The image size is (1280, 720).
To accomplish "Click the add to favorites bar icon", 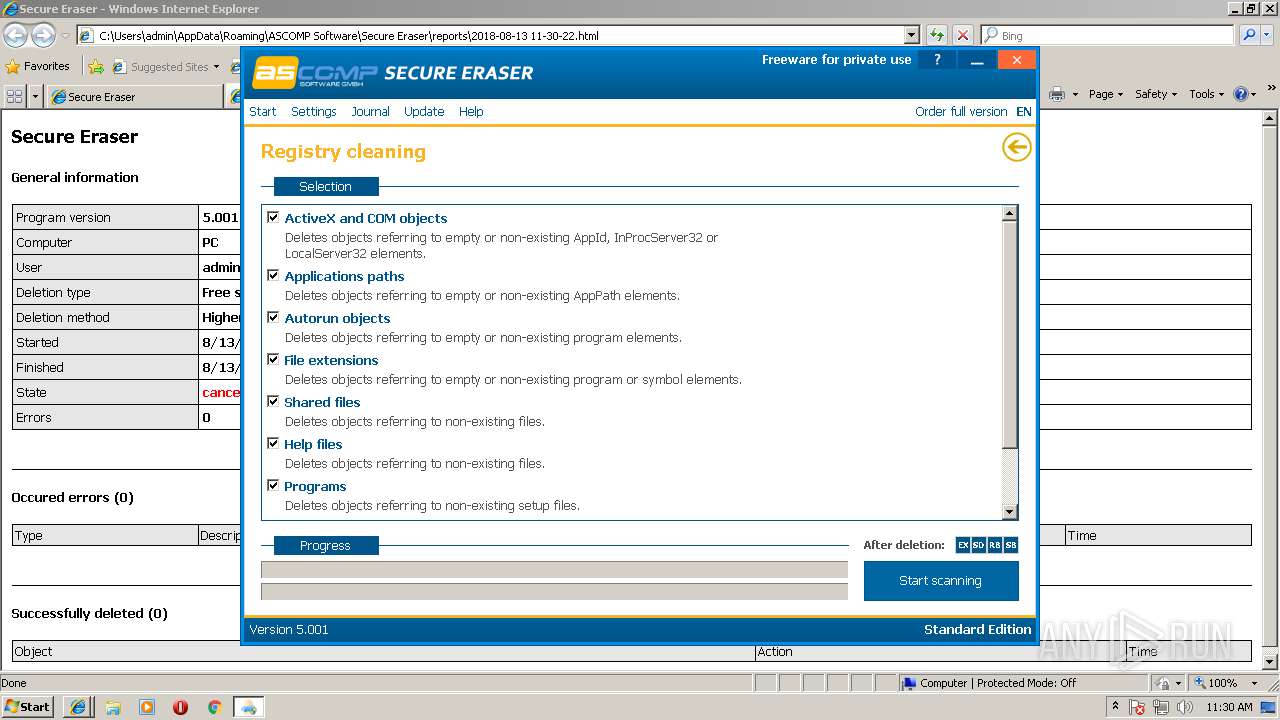I will pyautogui.click(x=96, y=67).
